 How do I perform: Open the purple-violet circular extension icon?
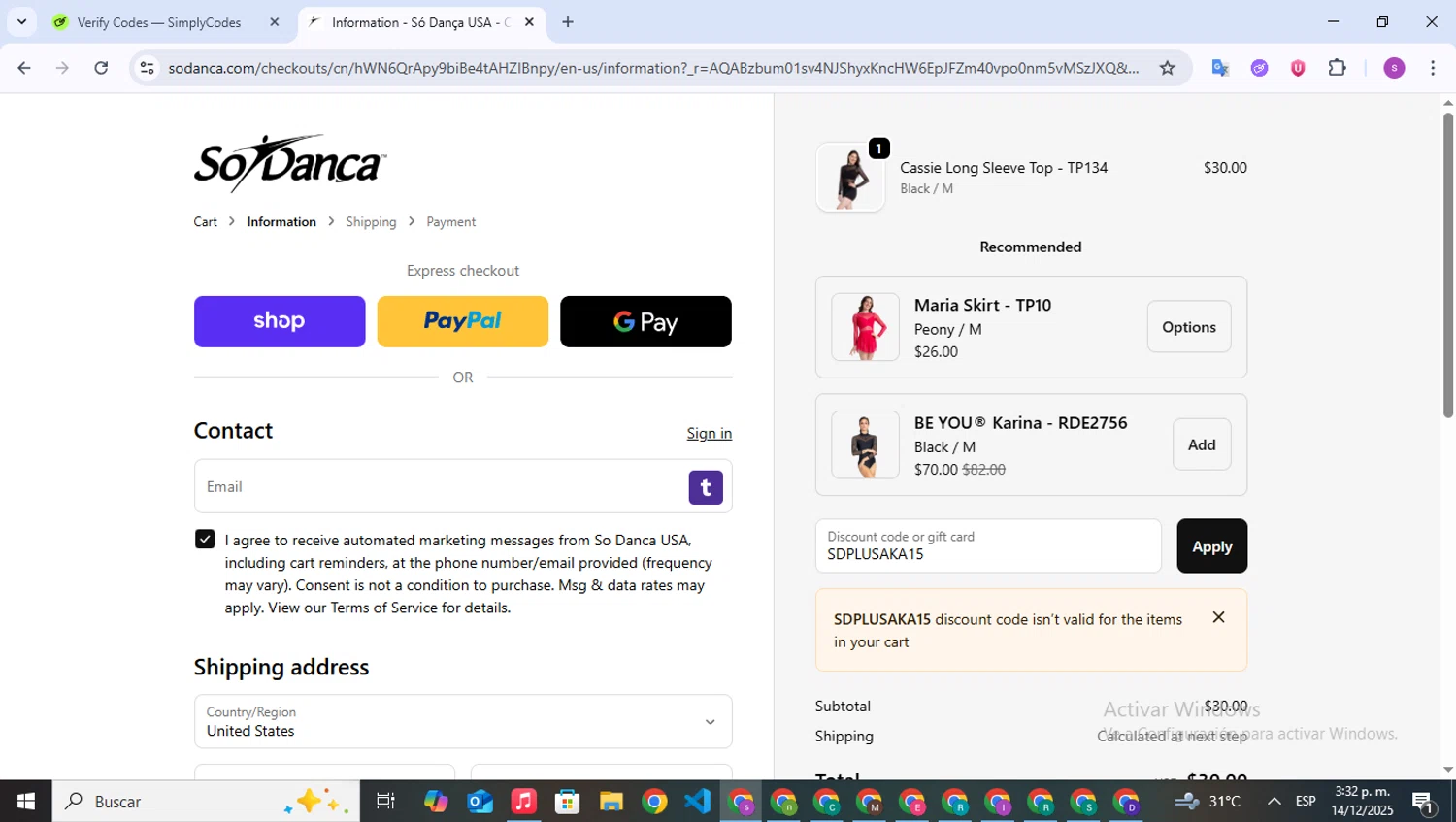1259,68
